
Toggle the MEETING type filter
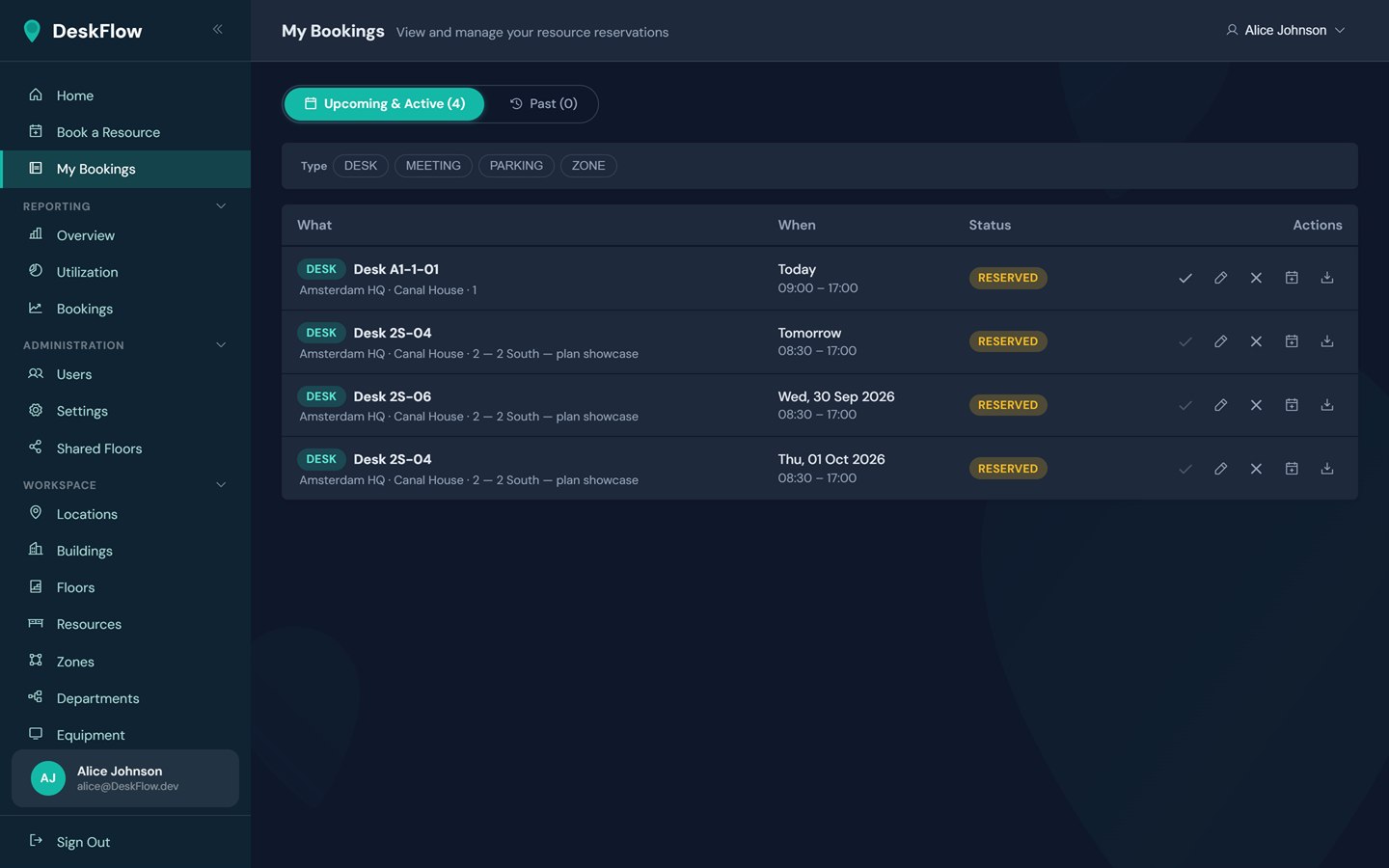click(x=433, y=166)
